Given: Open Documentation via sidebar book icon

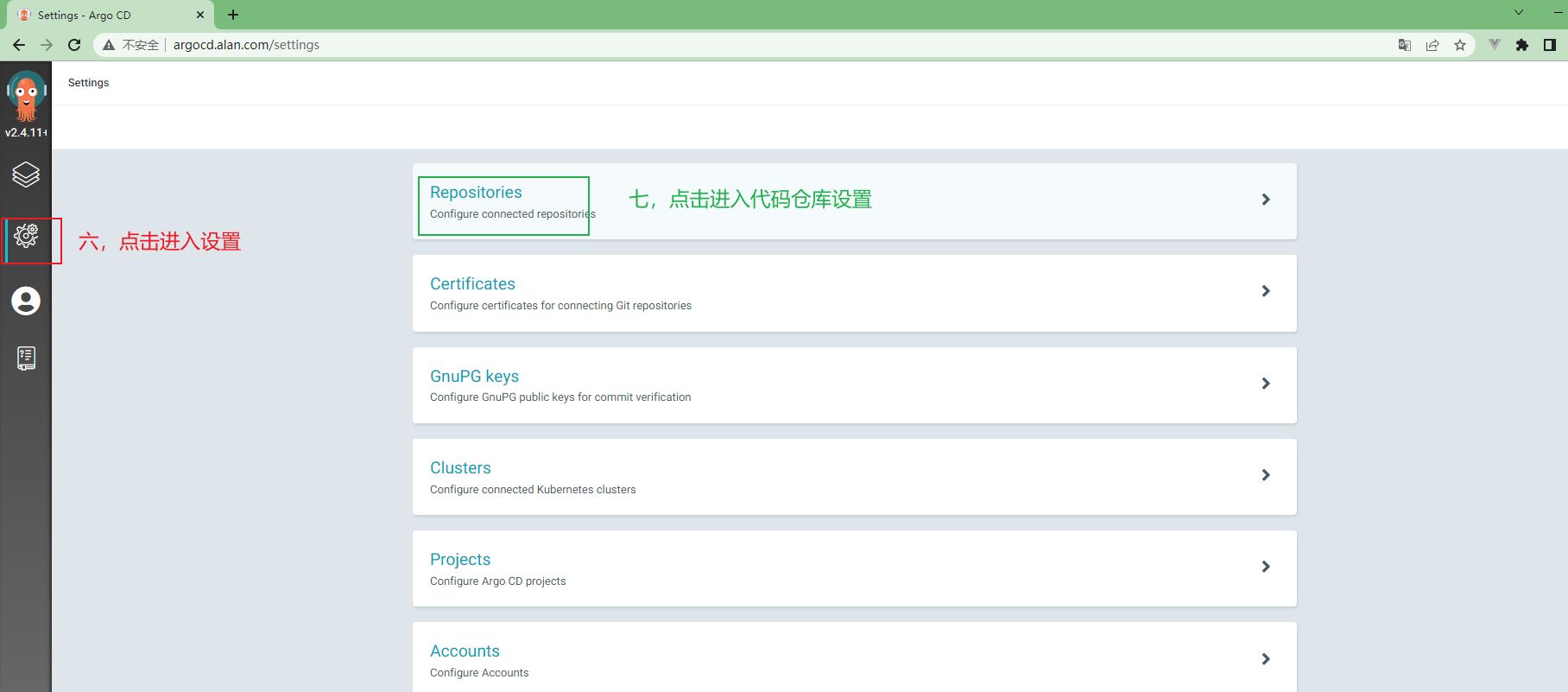Looking at the screenshot, I should tap(26, 358).
